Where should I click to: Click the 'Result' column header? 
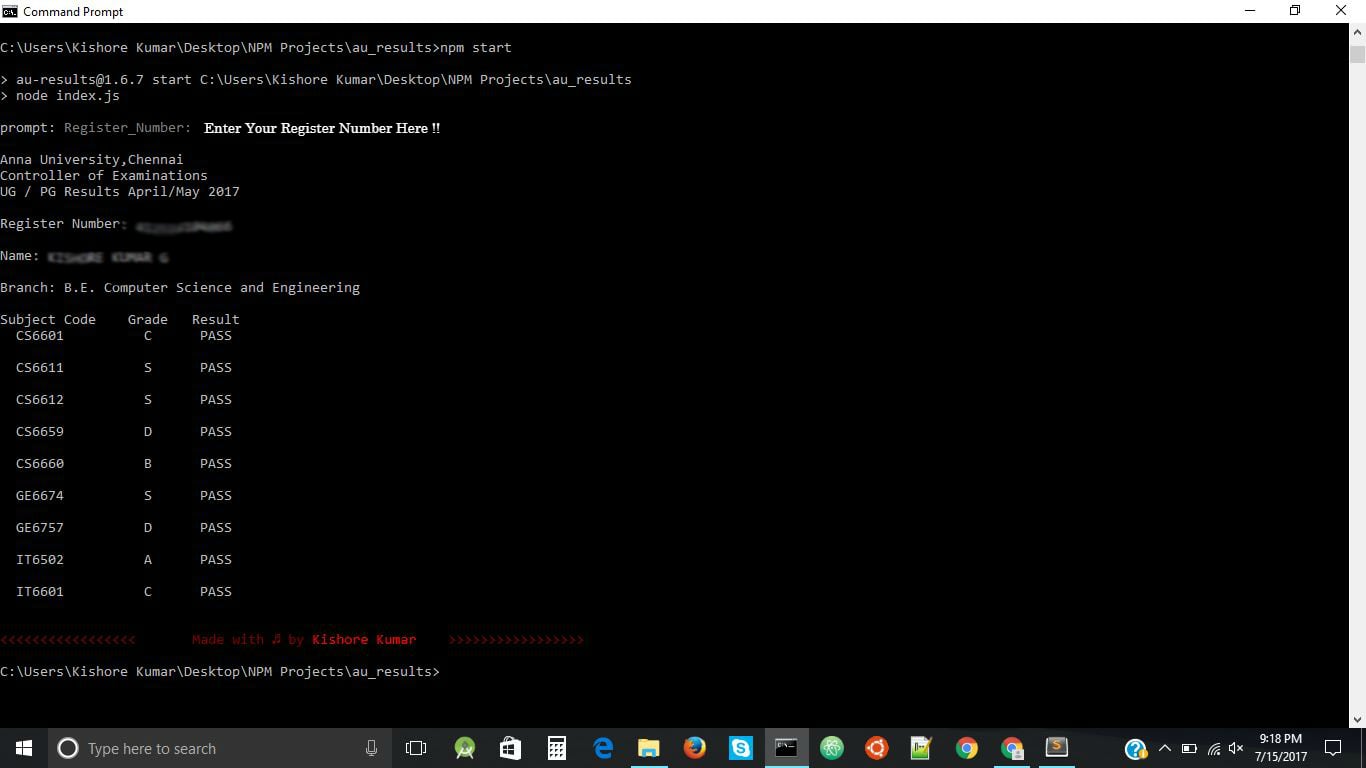216,319
